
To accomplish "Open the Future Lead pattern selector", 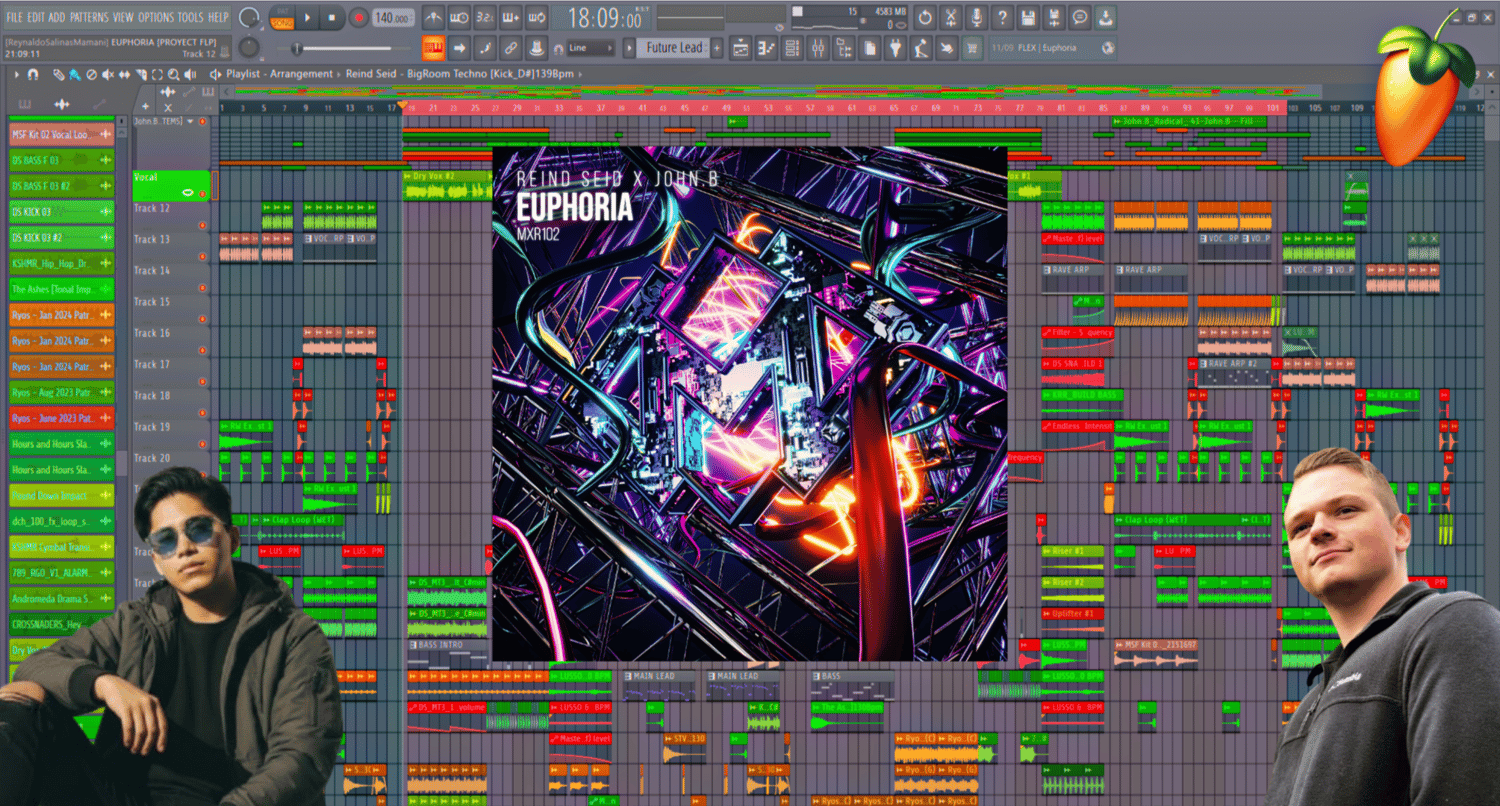I will click(675, 47).
